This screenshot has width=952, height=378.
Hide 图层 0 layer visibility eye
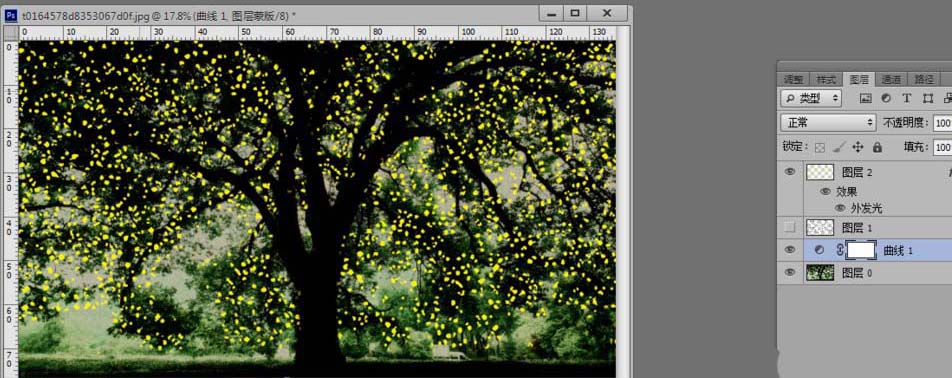pos(789,272)
